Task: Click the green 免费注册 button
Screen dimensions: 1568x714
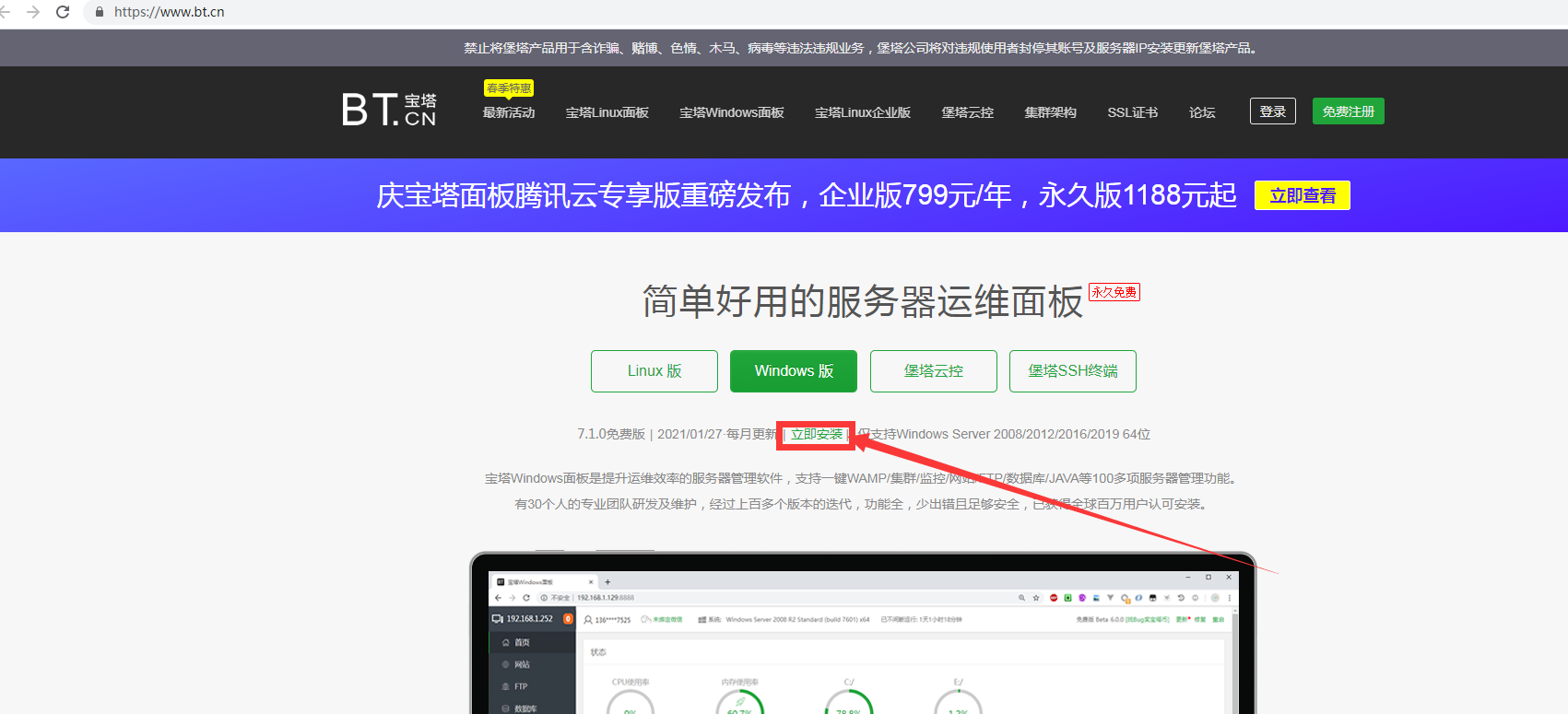Action: (x=1349, y=111)
